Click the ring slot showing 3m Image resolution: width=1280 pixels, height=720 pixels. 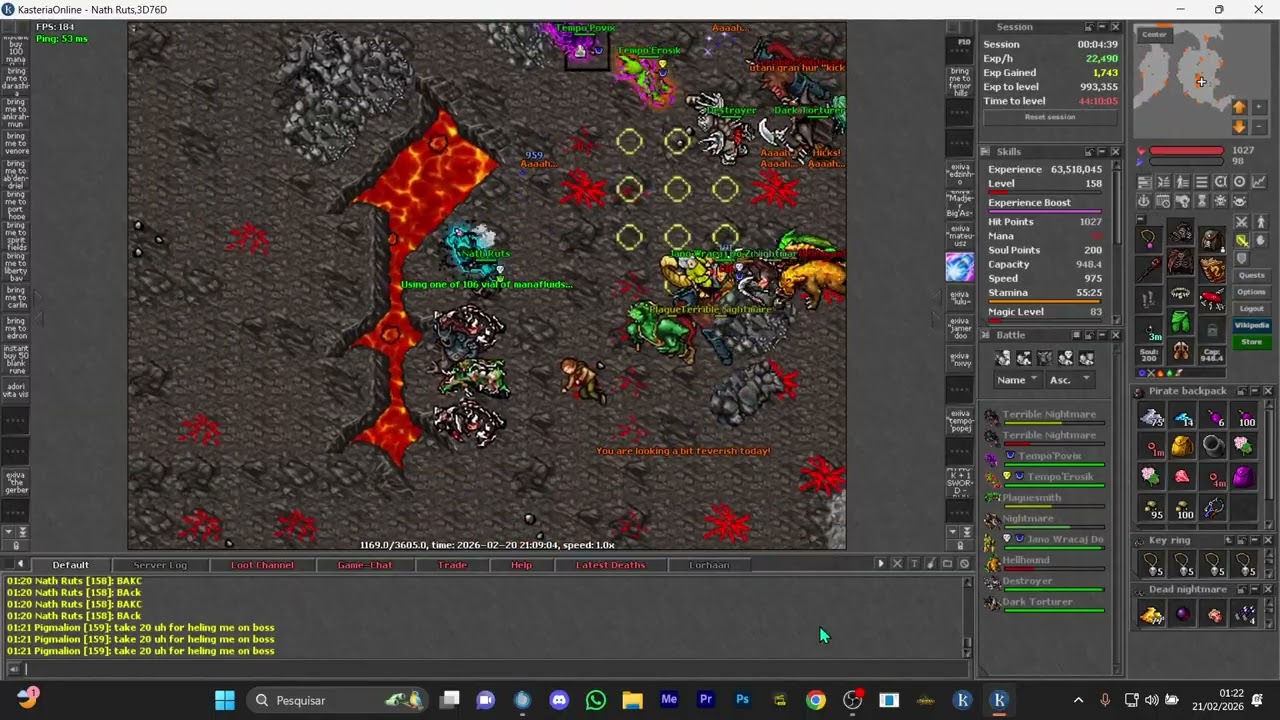coord(1149,330)
